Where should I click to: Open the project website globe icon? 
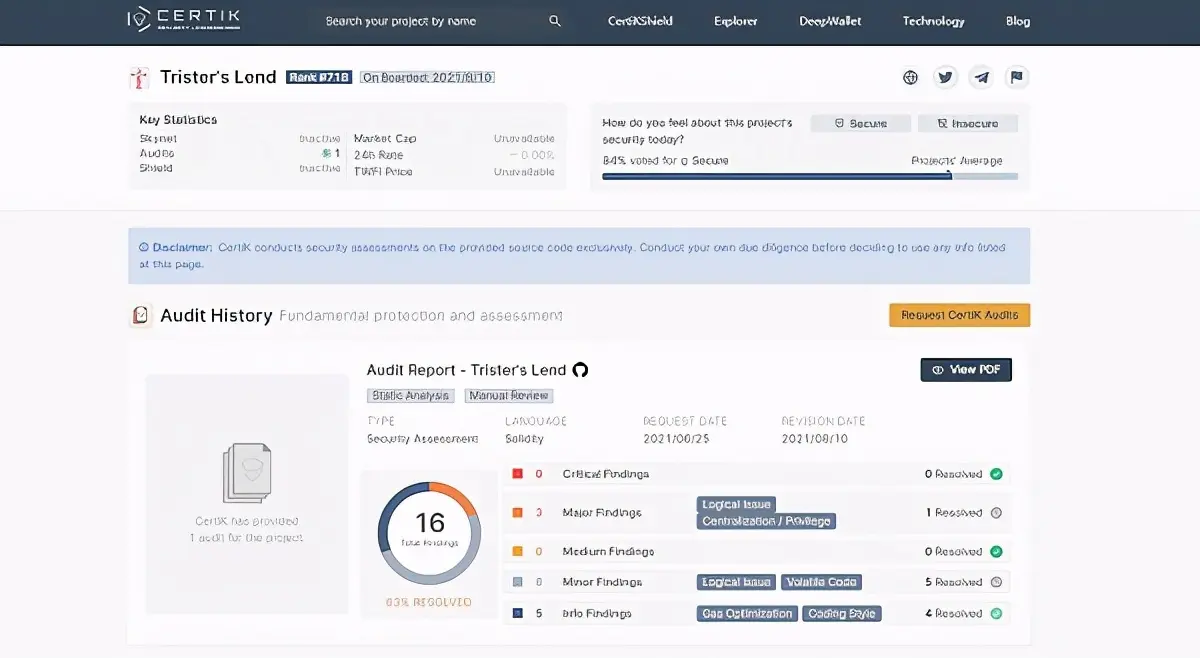pyautogui.click(x=910, y=77)
